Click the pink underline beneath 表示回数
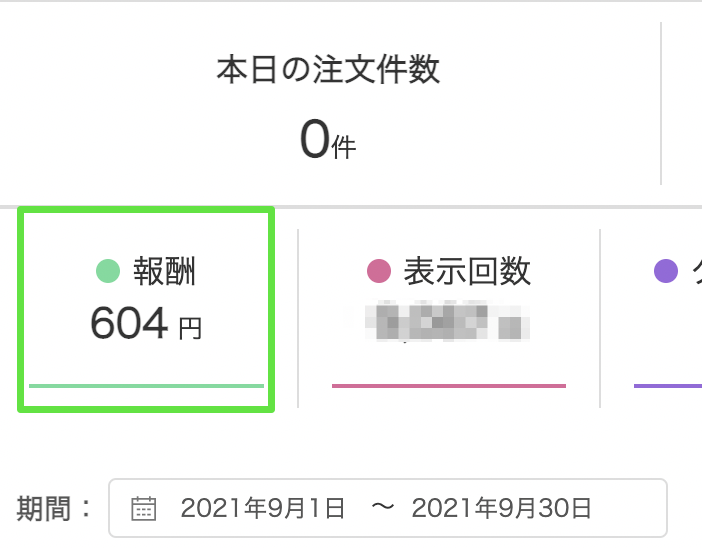 click(x=449, y=386)
